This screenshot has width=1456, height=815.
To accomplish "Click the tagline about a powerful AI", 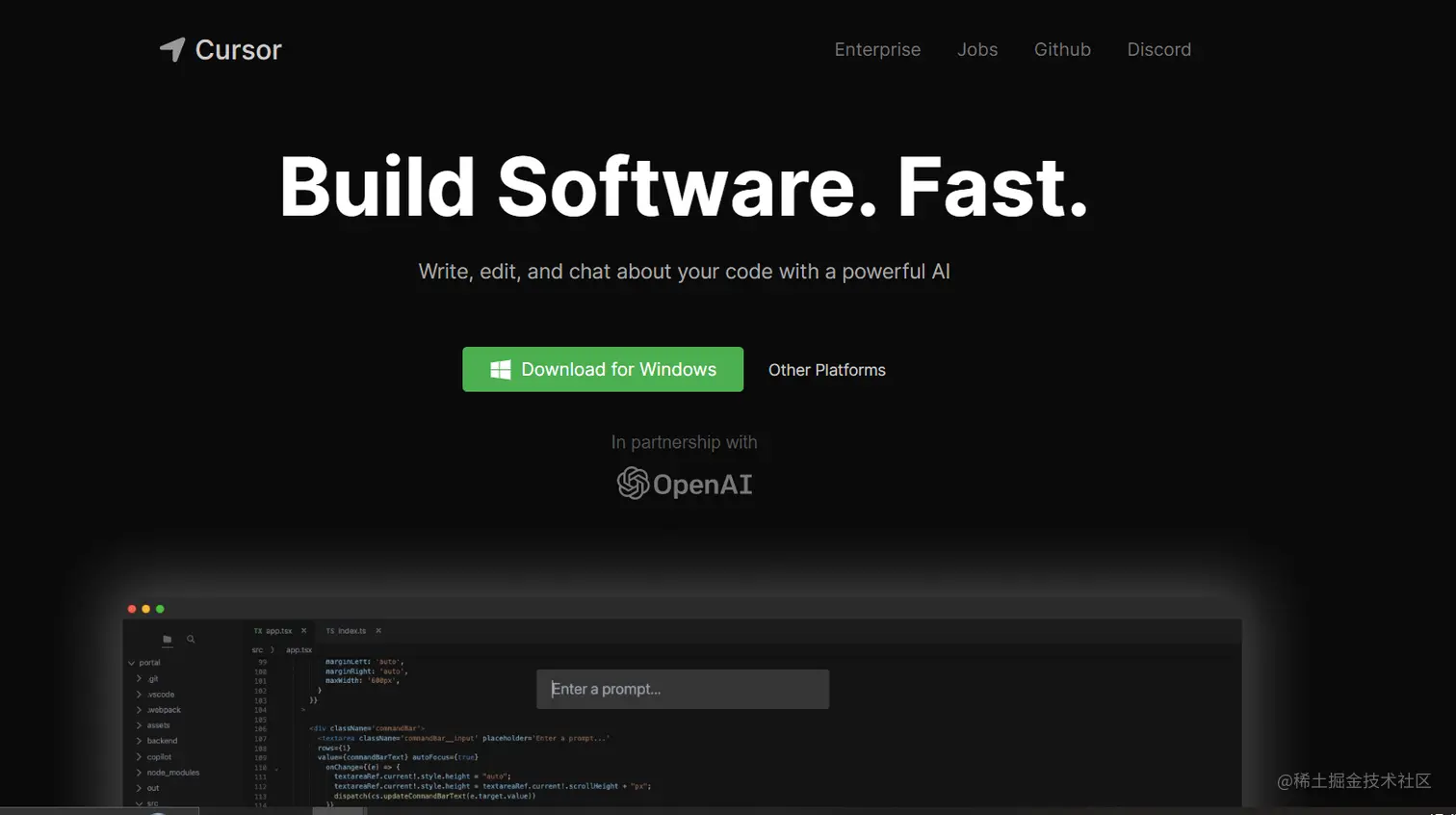I will [684, 272].
